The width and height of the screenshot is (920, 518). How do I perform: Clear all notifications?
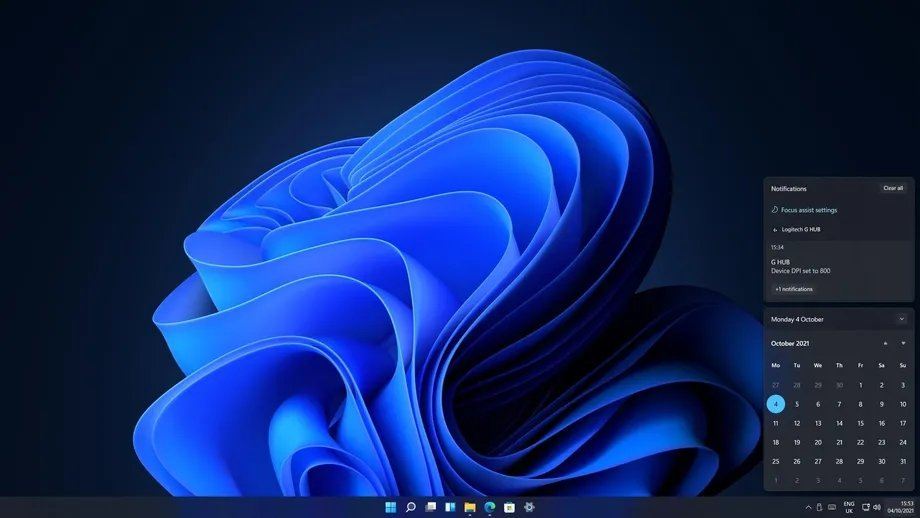point(892,188)
